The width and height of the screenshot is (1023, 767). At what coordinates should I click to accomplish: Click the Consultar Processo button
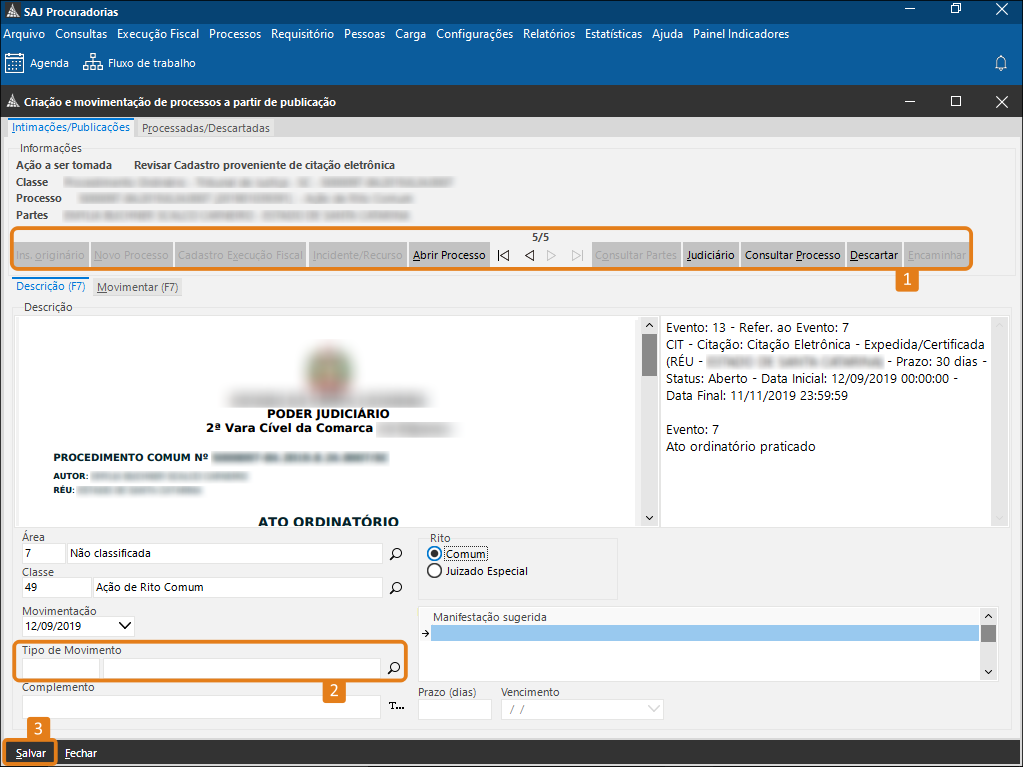pyautogui.click(x=792, y=255)
